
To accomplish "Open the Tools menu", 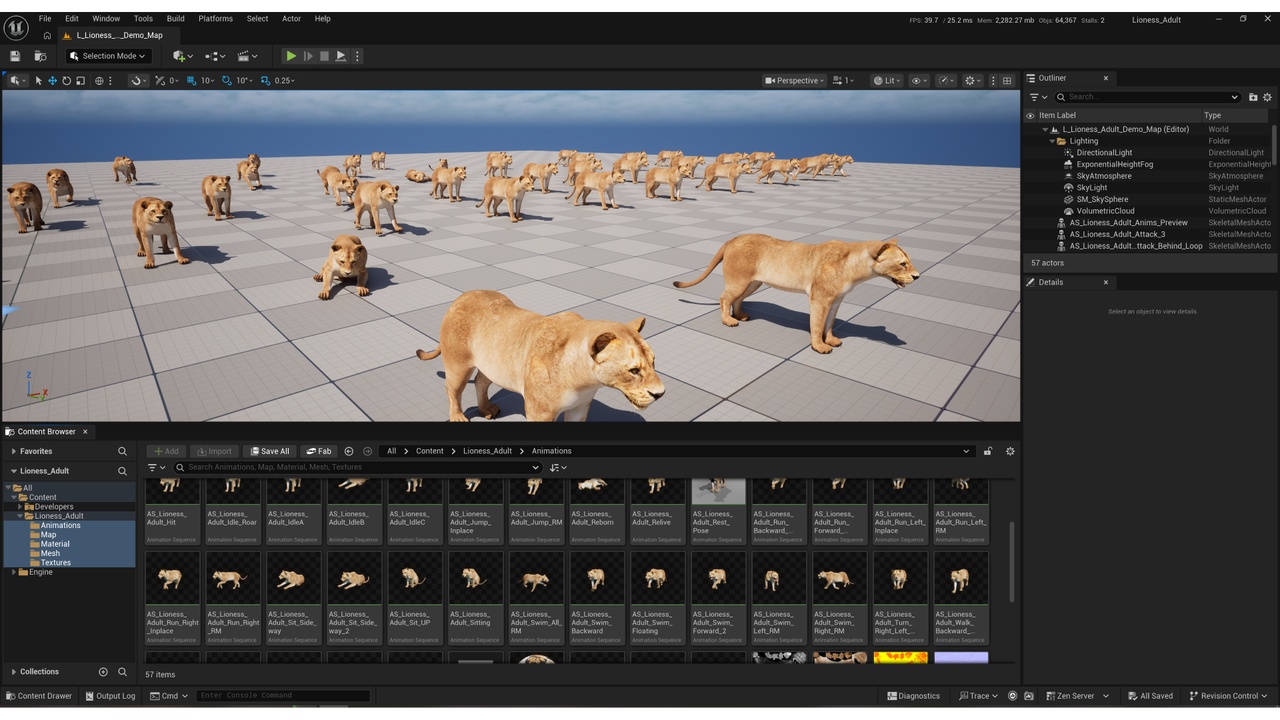I will pyautogui.click(x=143, y=18).
